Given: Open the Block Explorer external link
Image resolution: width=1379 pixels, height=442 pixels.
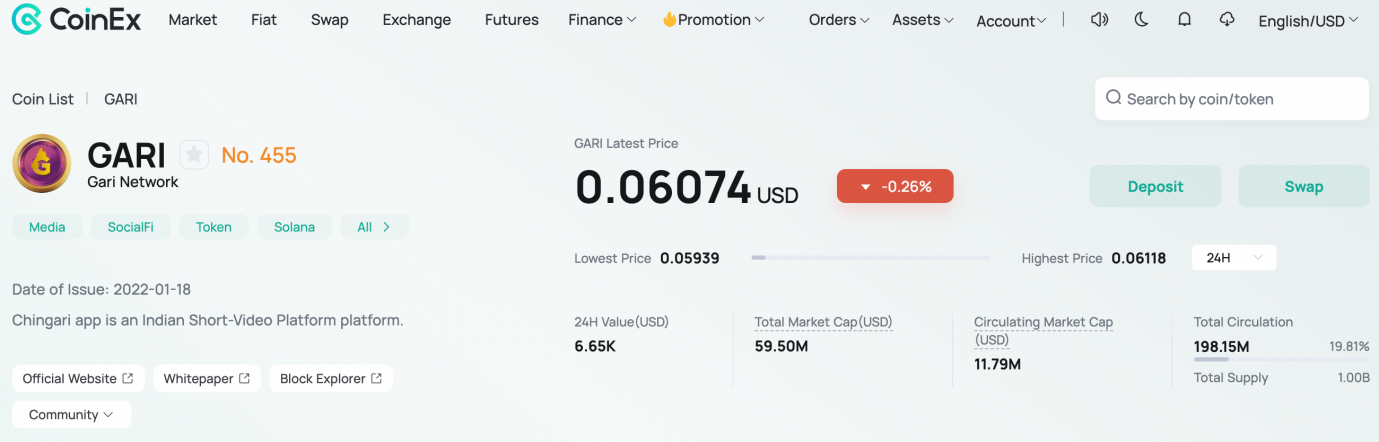Looking at the screenshot, I should tap(330, 378).
